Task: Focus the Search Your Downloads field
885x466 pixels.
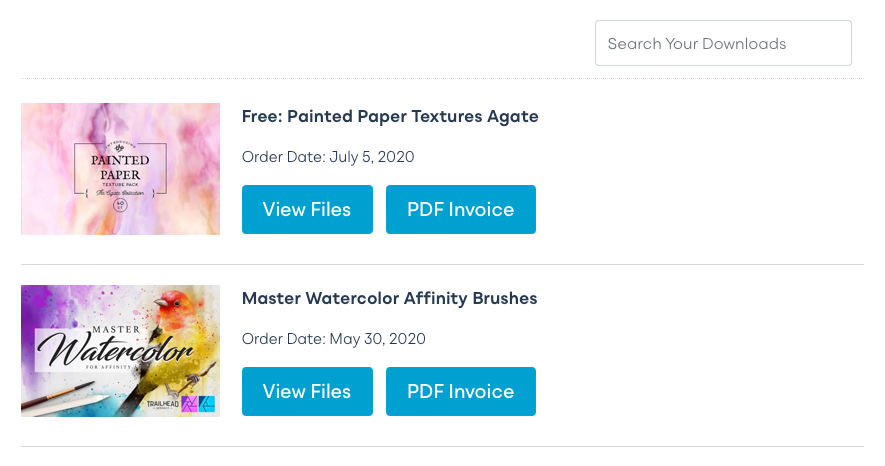Action: [x=723, y=44]
